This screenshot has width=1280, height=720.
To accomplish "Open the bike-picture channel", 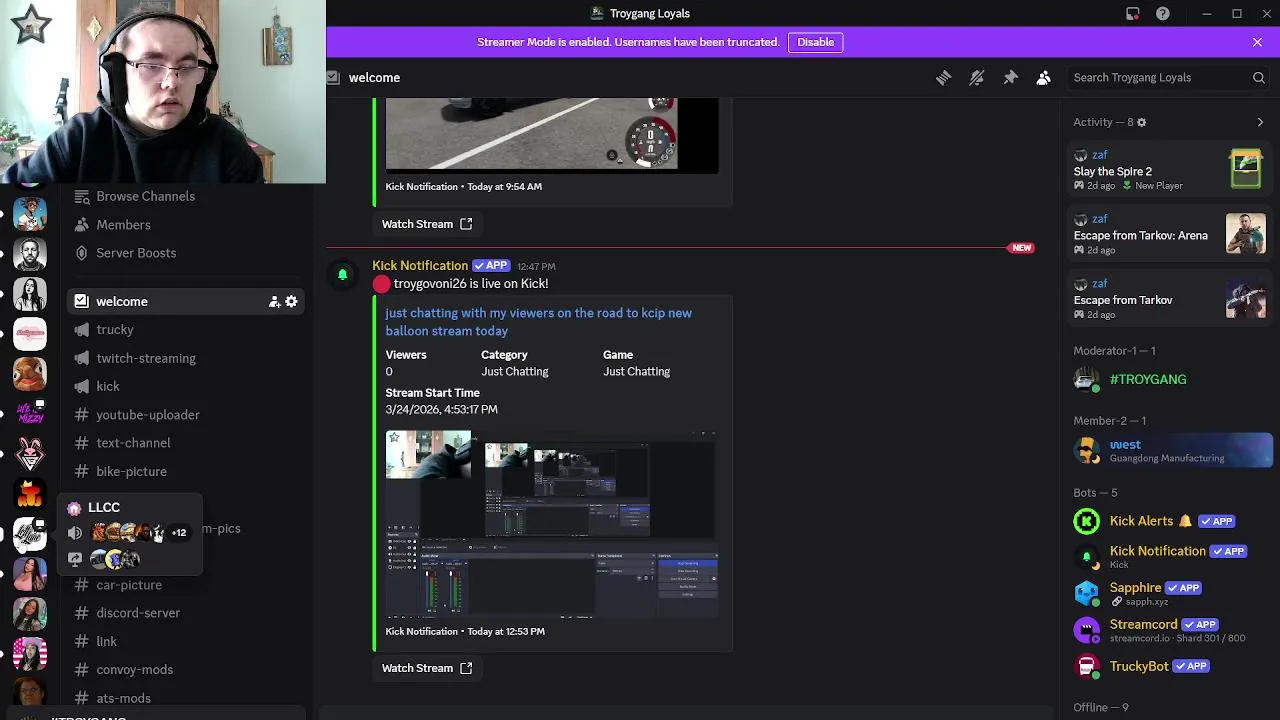I will click(185, 471).
